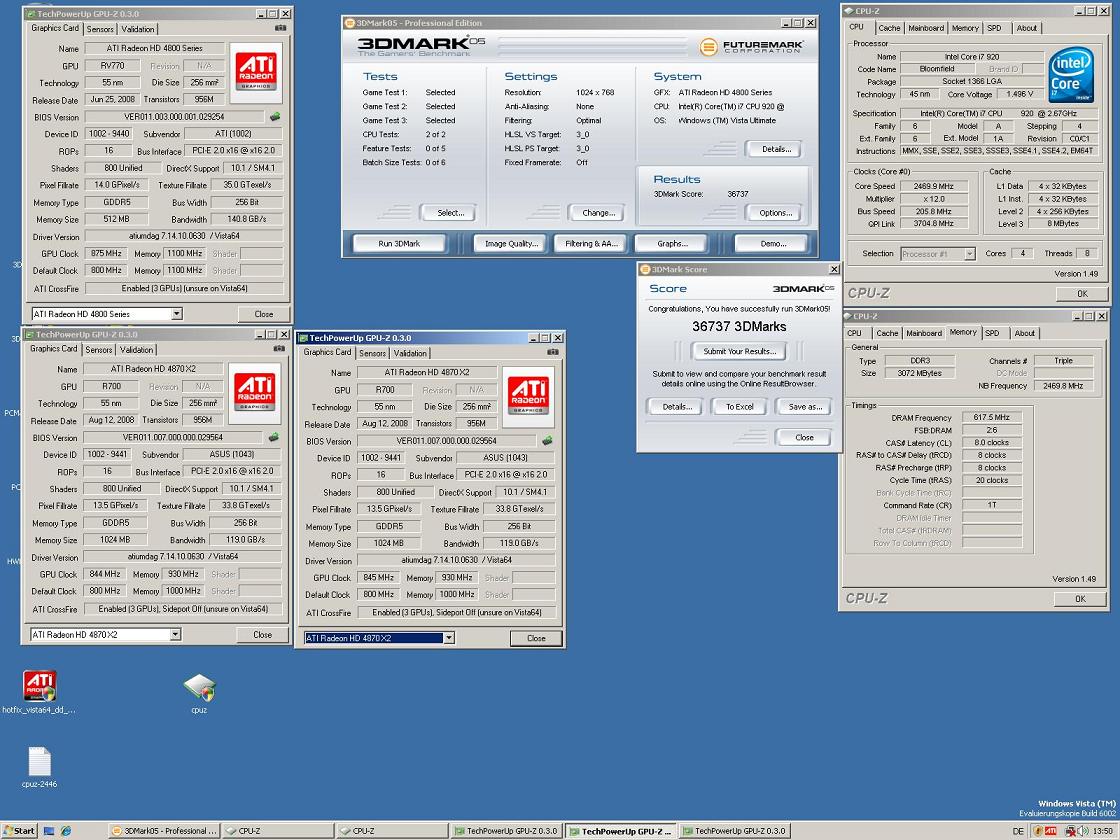
Task: Click the '36737 3DMarks' score text
Action: [x=739, y=326]
